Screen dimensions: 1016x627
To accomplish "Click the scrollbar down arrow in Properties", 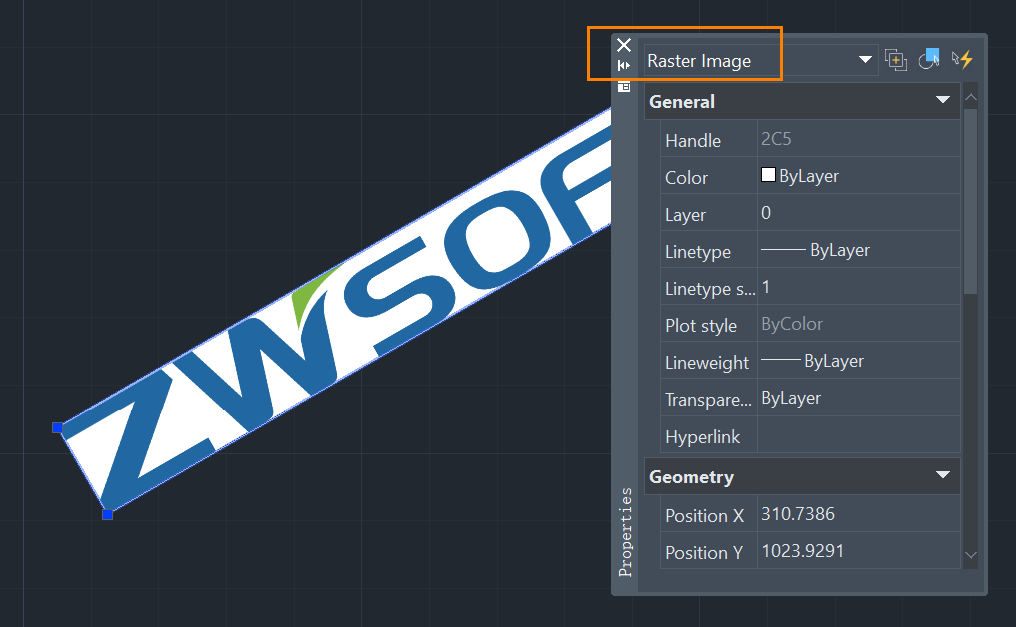I will pos(971,555).
